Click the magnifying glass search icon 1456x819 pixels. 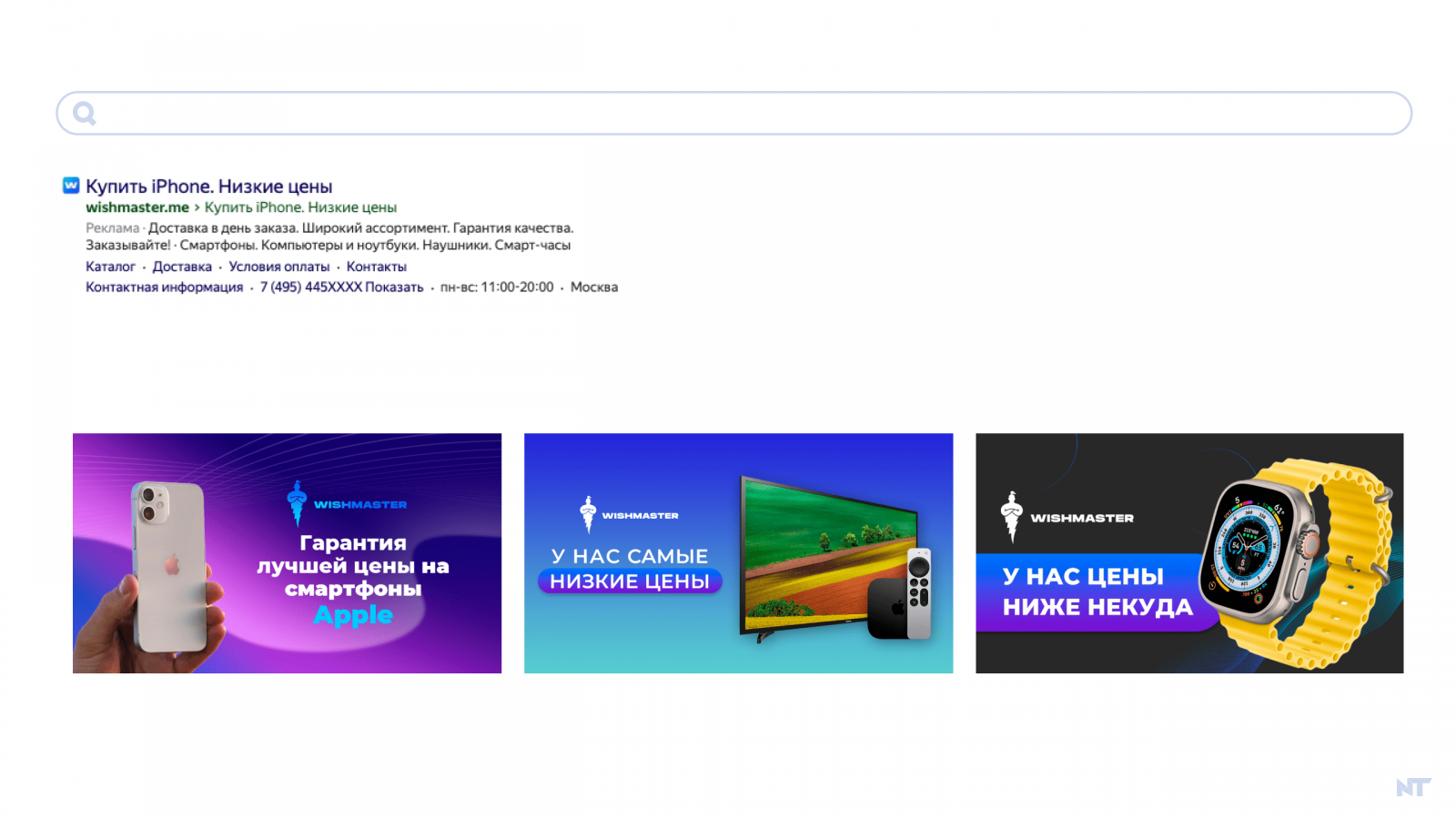pos(85,113)
